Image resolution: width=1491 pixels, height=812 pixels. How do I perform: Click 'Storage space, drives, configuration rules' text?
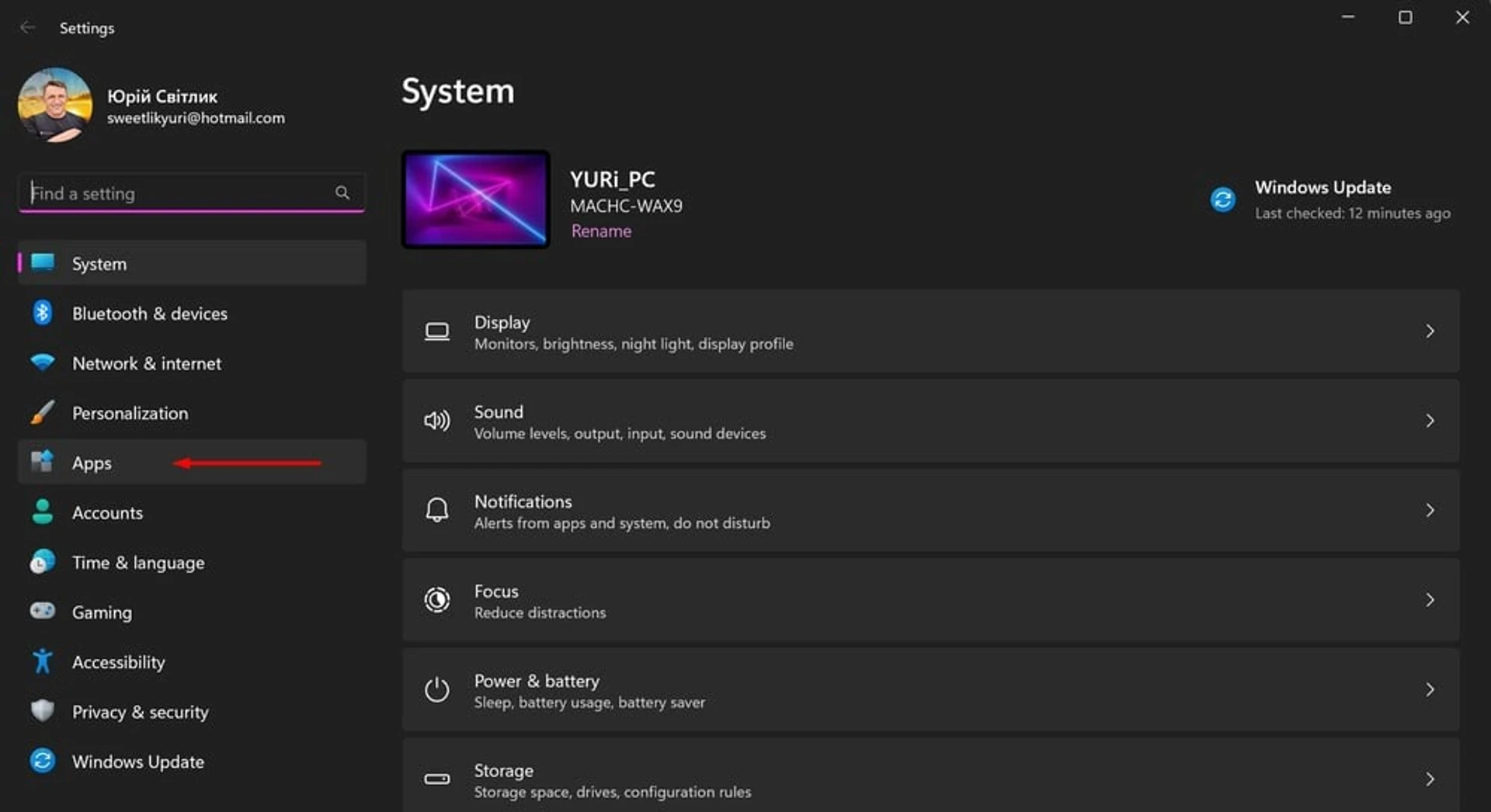613,792
